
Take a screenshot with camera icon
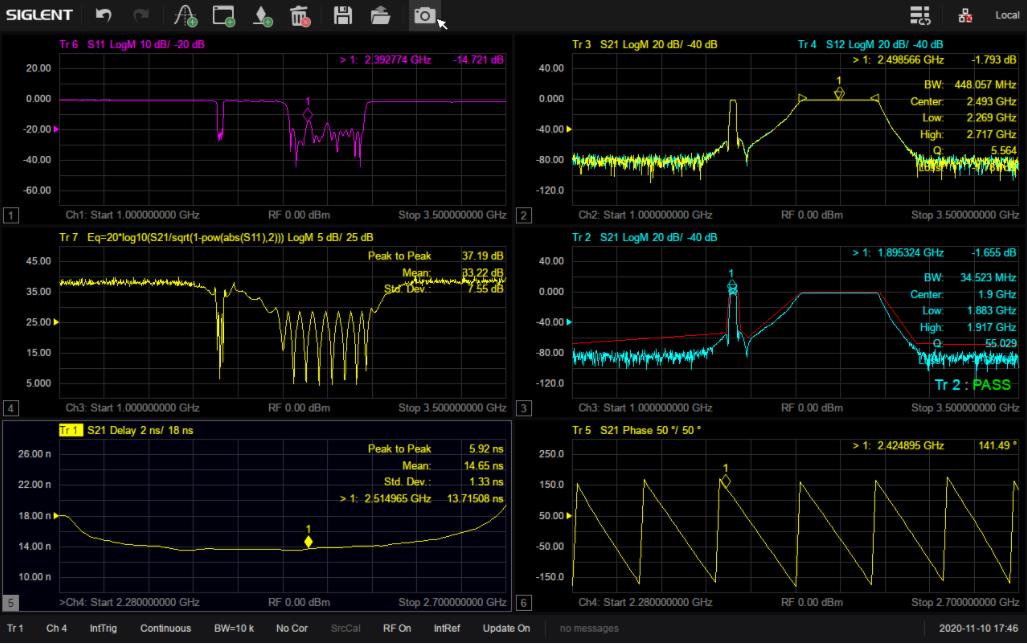click(x=424, y=15)
